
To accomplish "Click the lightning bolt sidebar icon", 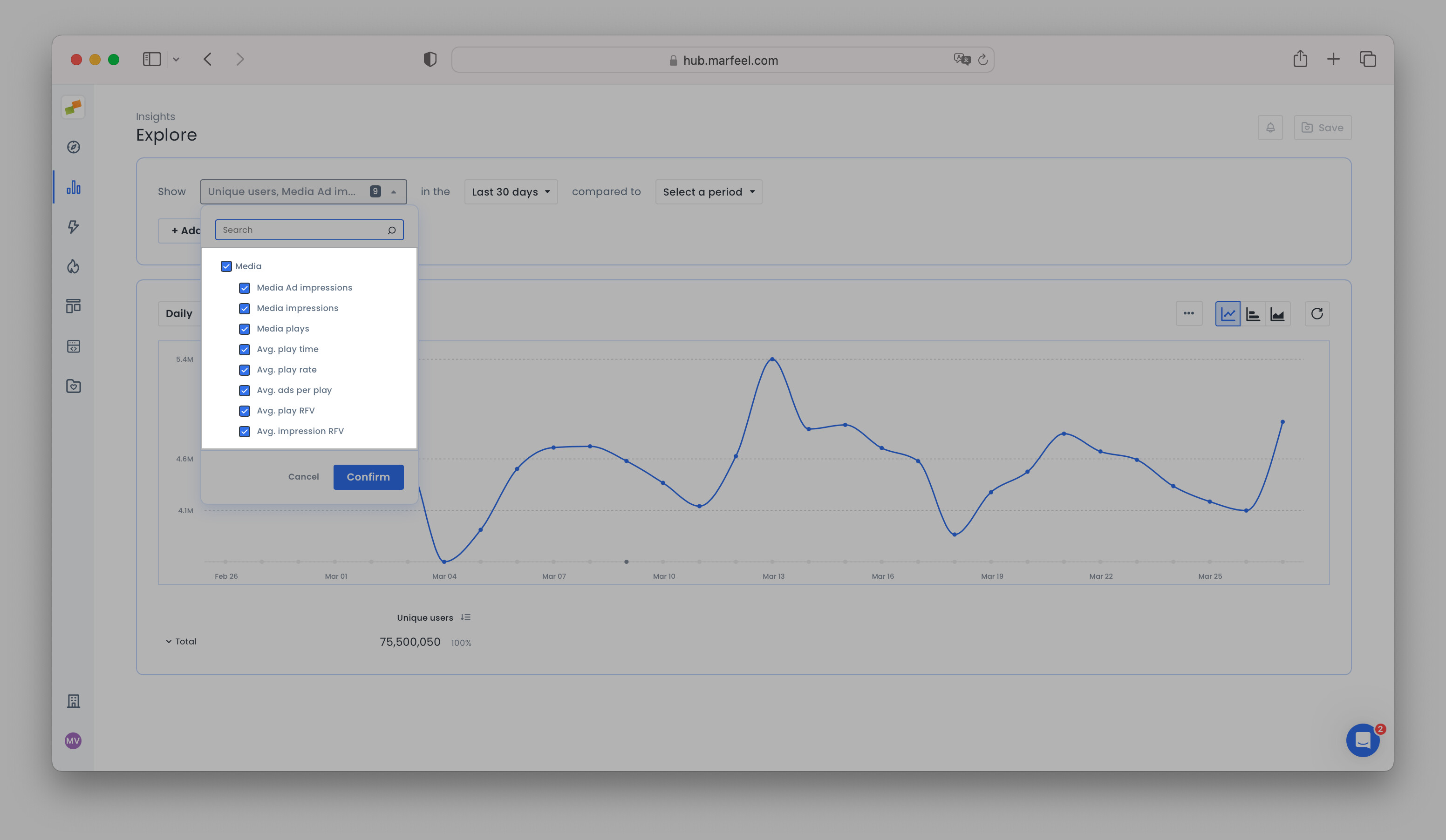I will pos(73,227).
